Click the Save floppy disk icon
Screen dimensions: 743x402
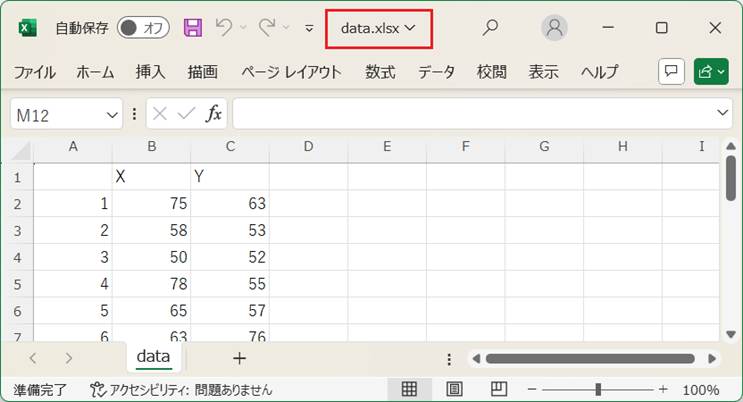[192, 28]
